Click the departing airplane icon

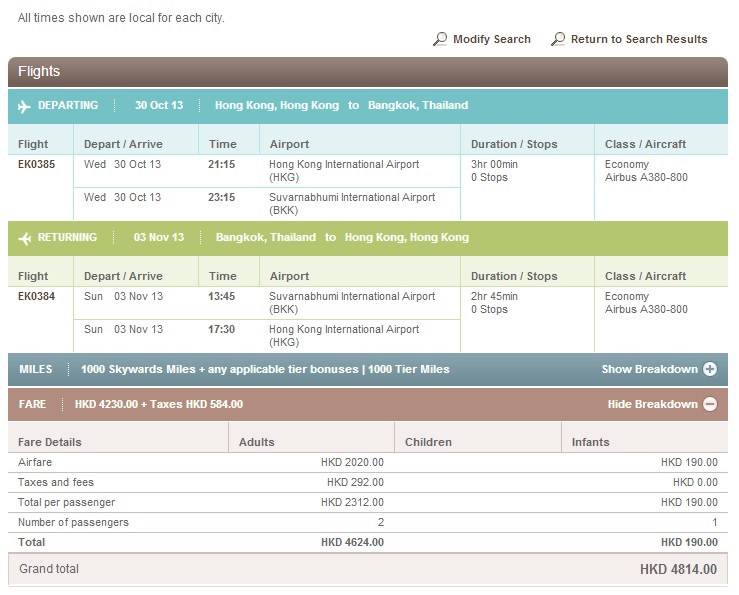click(25, 105)
